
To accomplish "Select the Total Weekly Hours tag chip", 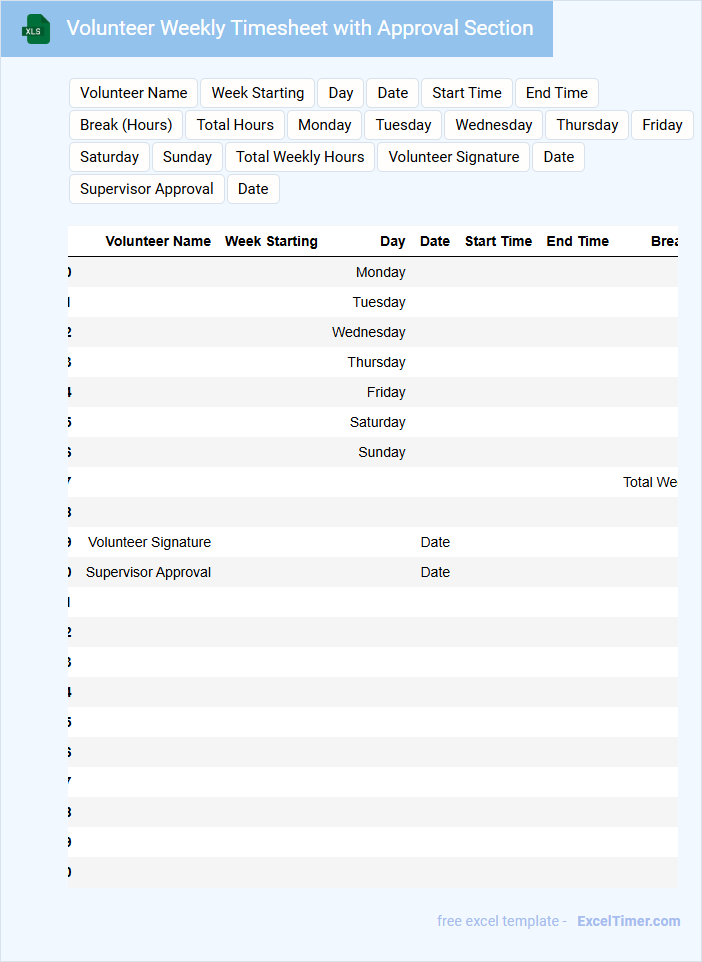I will click(x=300, y=157).
